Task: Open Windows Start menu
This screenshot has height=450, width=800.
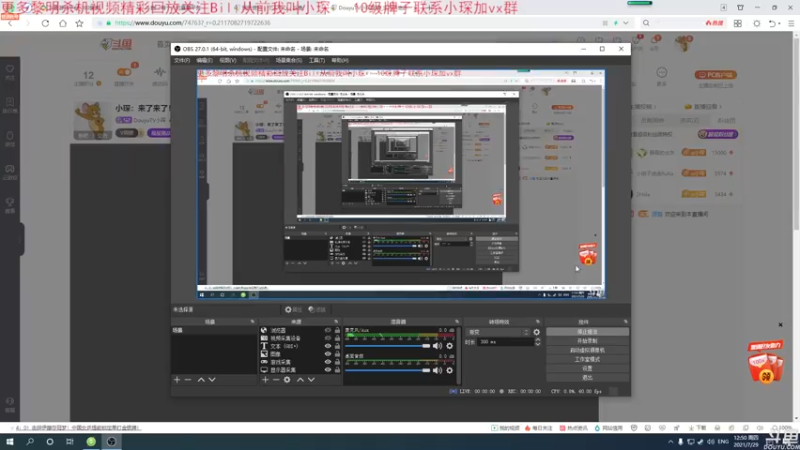Action: 10,441
